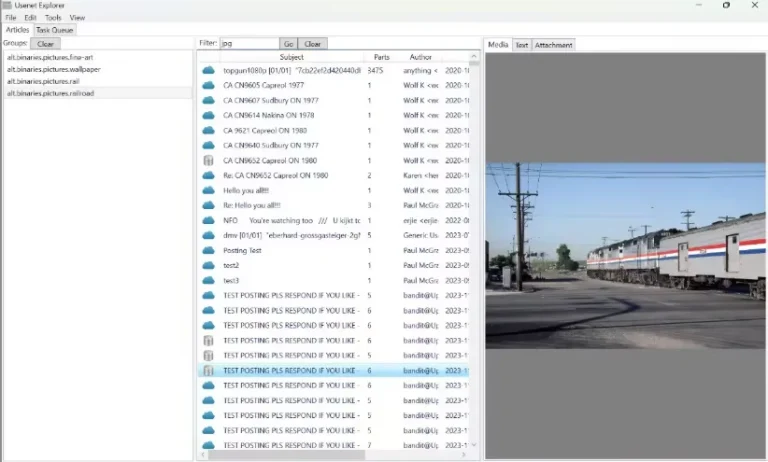The image size is (768, 462).
Task: Click the cloud icon next to CA CN9605 Capreol 1977
Action: pyautogui.click(x=208, y=85)
